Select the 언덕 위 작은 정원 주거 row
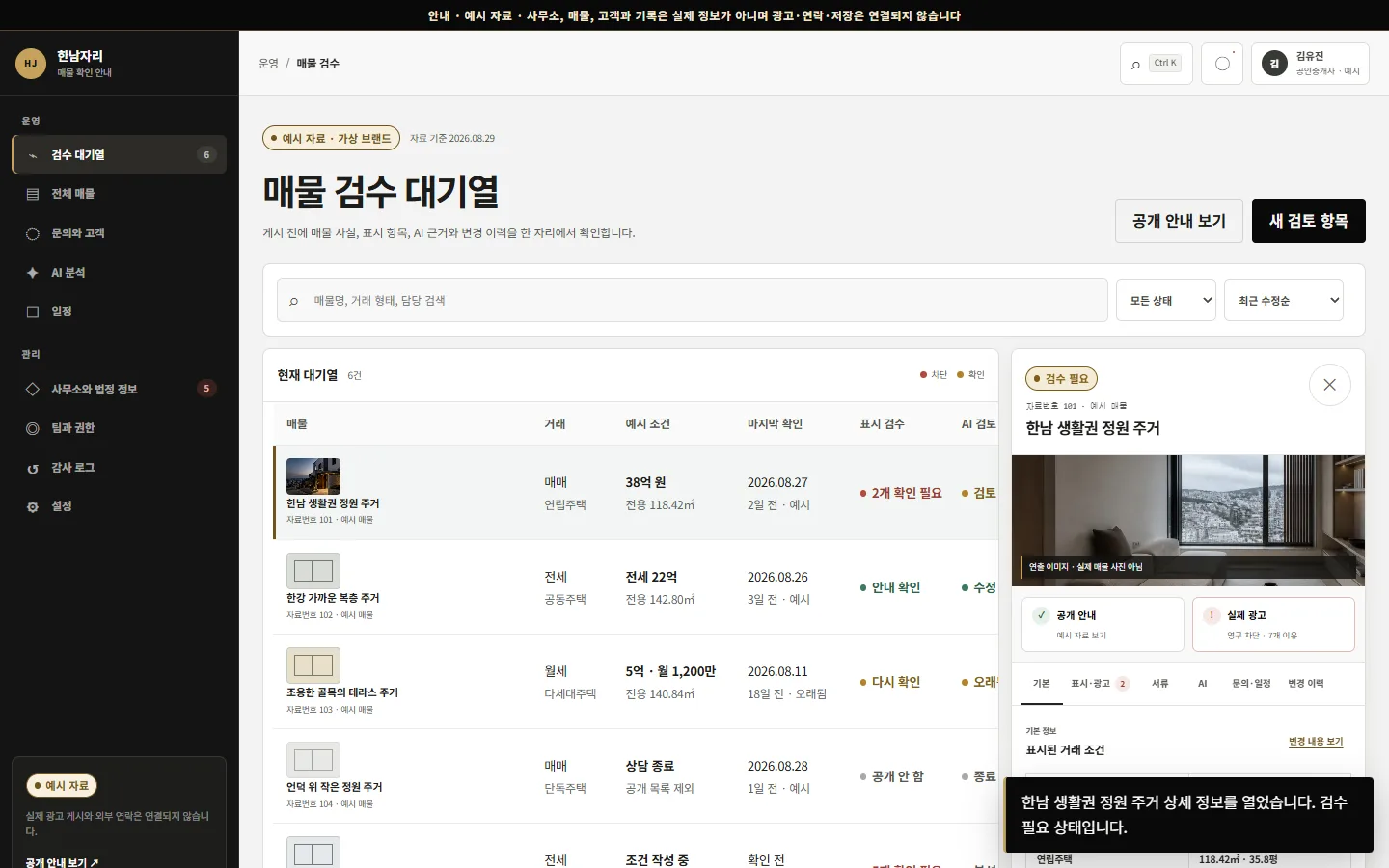 coord(636,776)
